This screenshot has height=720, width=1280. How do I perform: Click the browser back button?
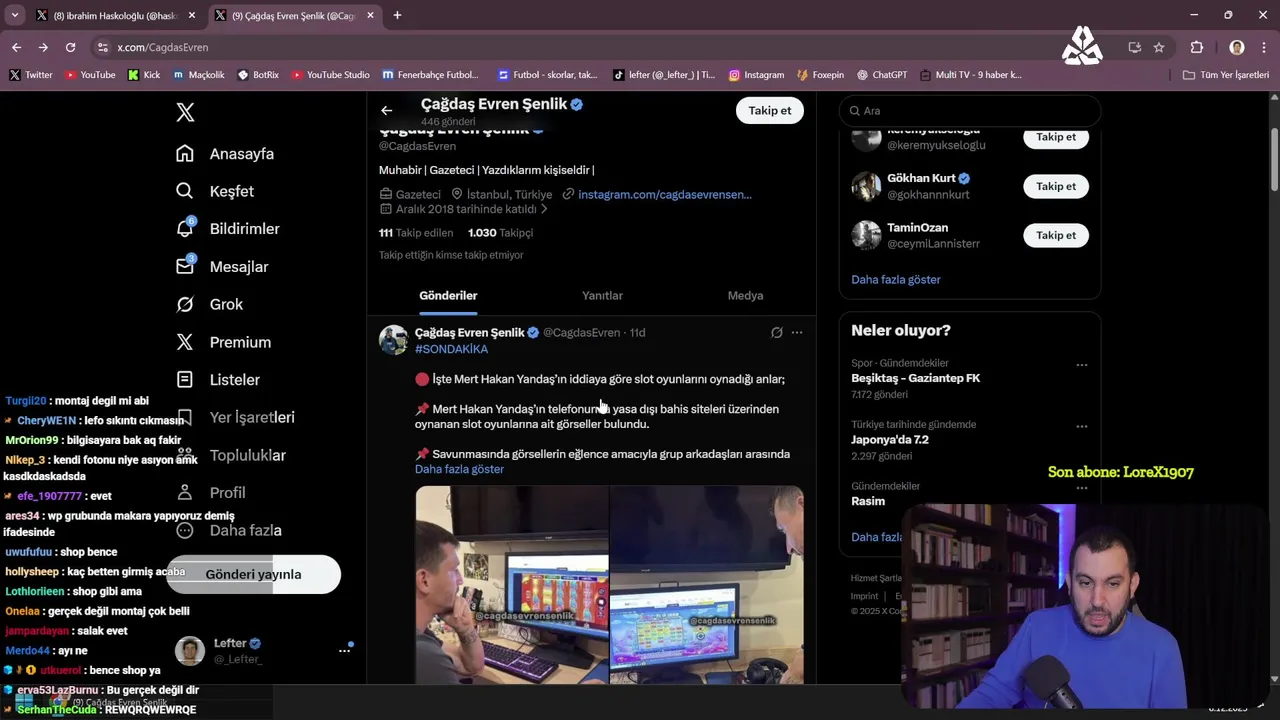point(16,47)
